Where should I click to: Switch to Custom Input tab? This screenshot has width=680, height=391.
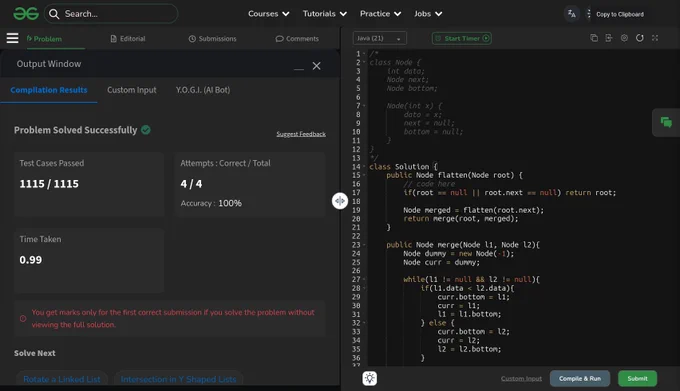132,90
